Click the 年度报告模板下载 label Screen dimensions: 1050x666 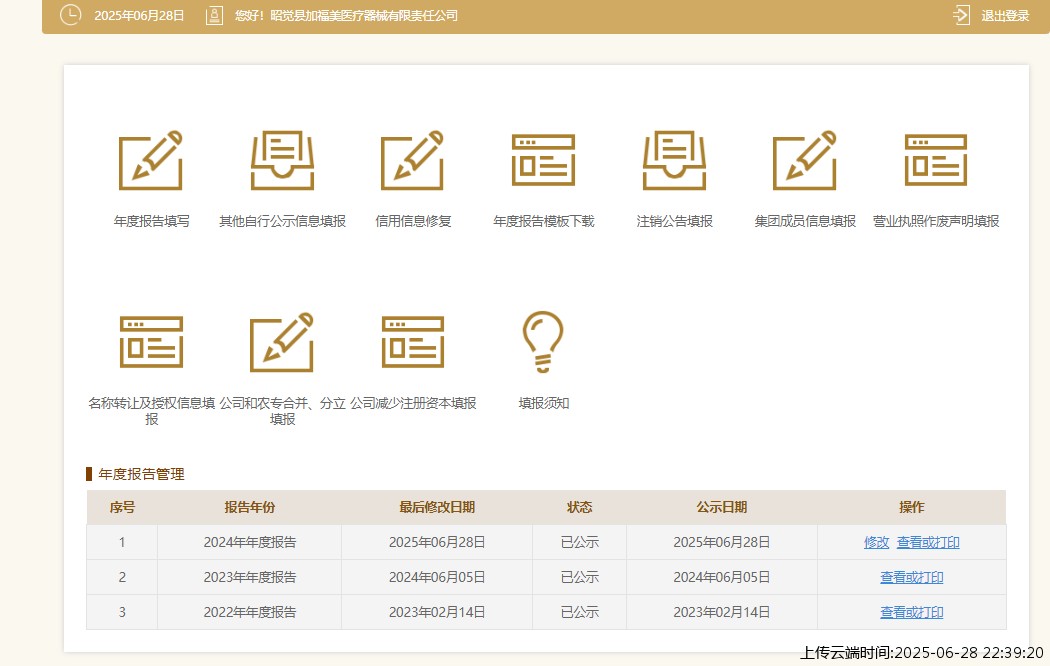543,221
